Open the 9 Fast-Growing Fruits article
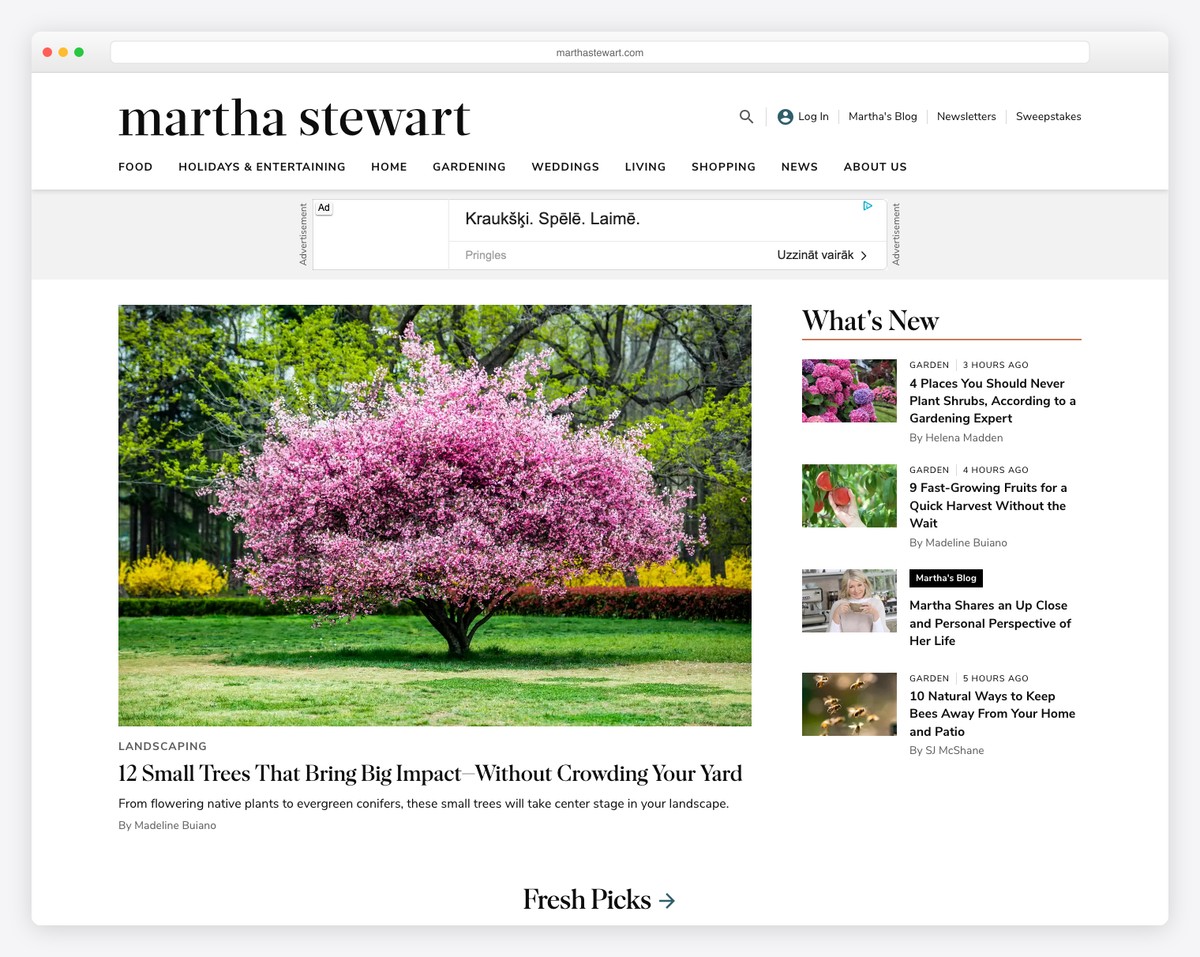1200x957 pixels. tap(988, 505)
